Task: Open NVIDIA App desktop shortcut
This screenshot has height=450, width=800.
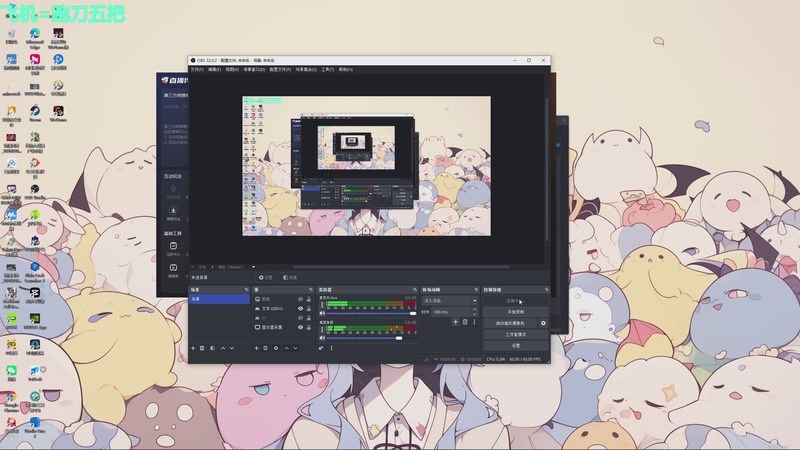Action: pos(35,321)
